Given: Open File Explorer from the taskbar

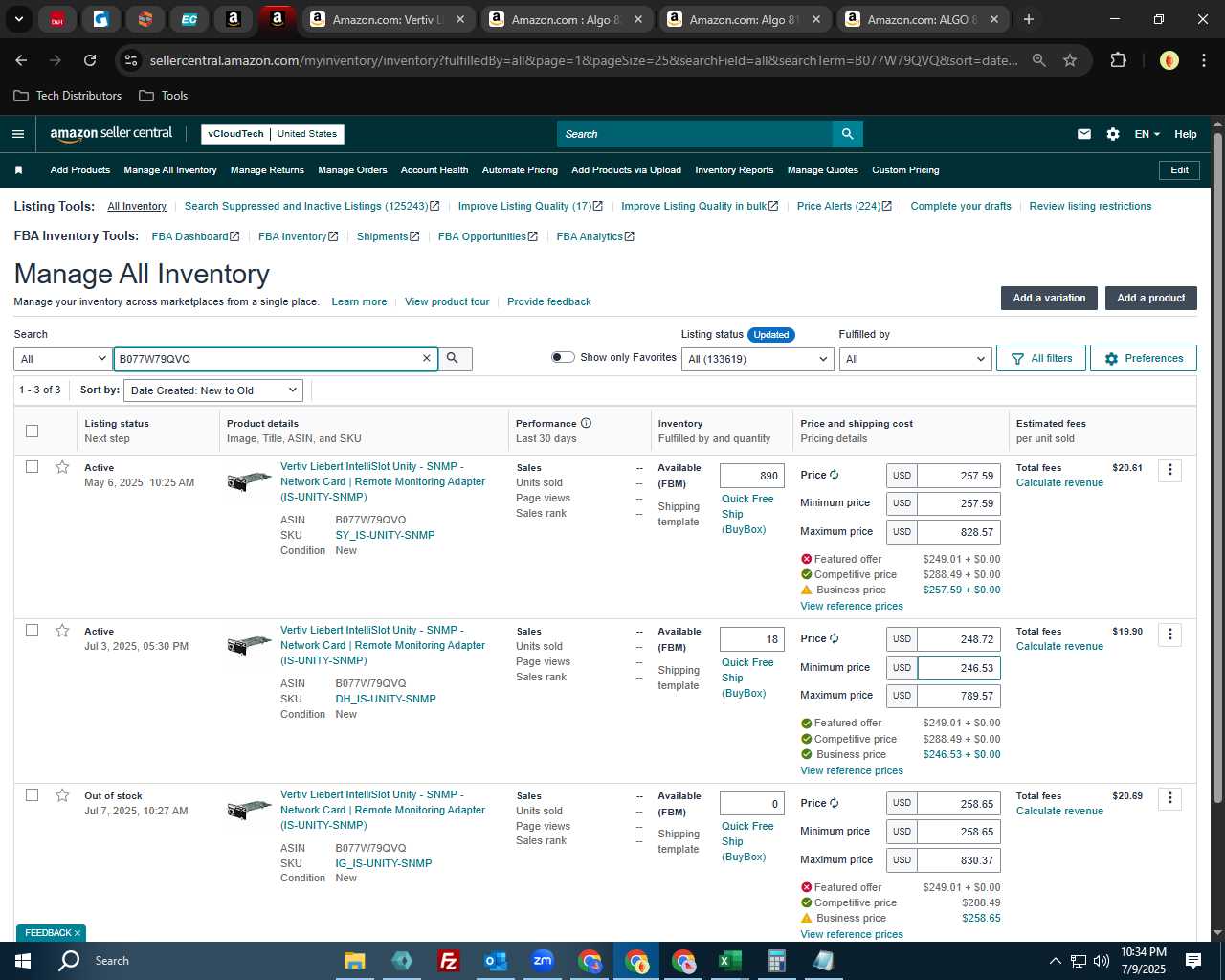Looking at the screenshot, I should pyautogui.click(x=354, y=961).
